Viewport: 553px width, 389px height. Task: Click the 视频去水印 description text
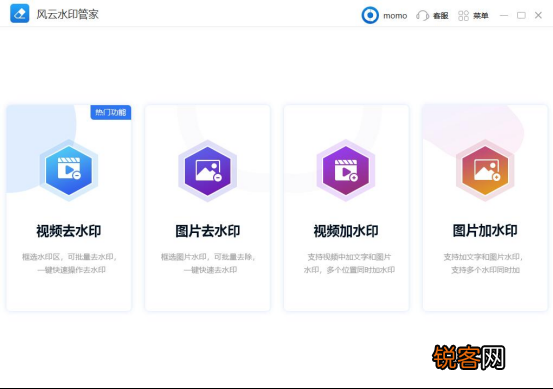tap(69, 263)
